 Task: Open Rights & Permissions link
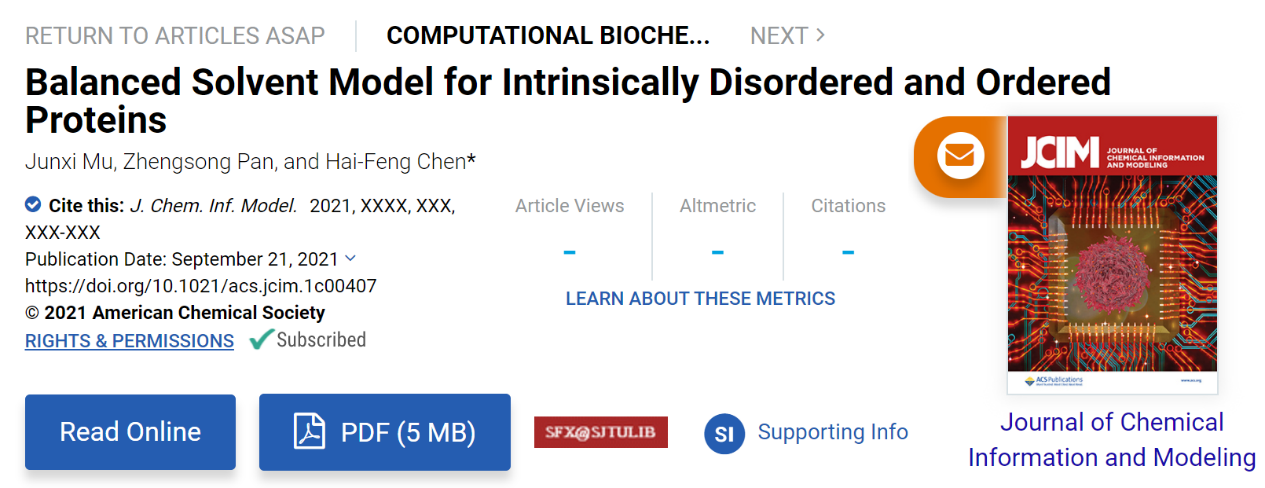[x=129, y=341]
